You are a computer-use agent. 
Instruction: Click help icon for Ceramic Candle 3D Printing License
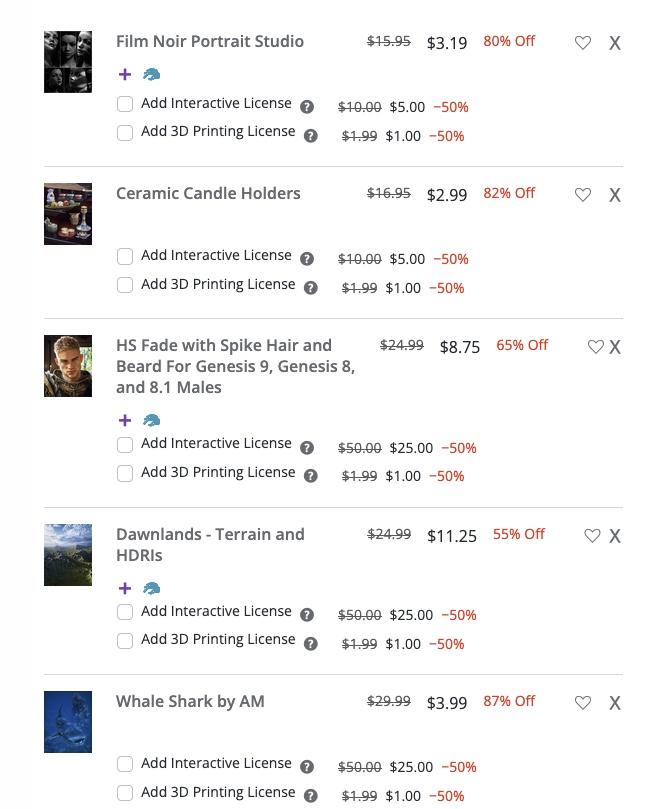click(x=311, y=288)
